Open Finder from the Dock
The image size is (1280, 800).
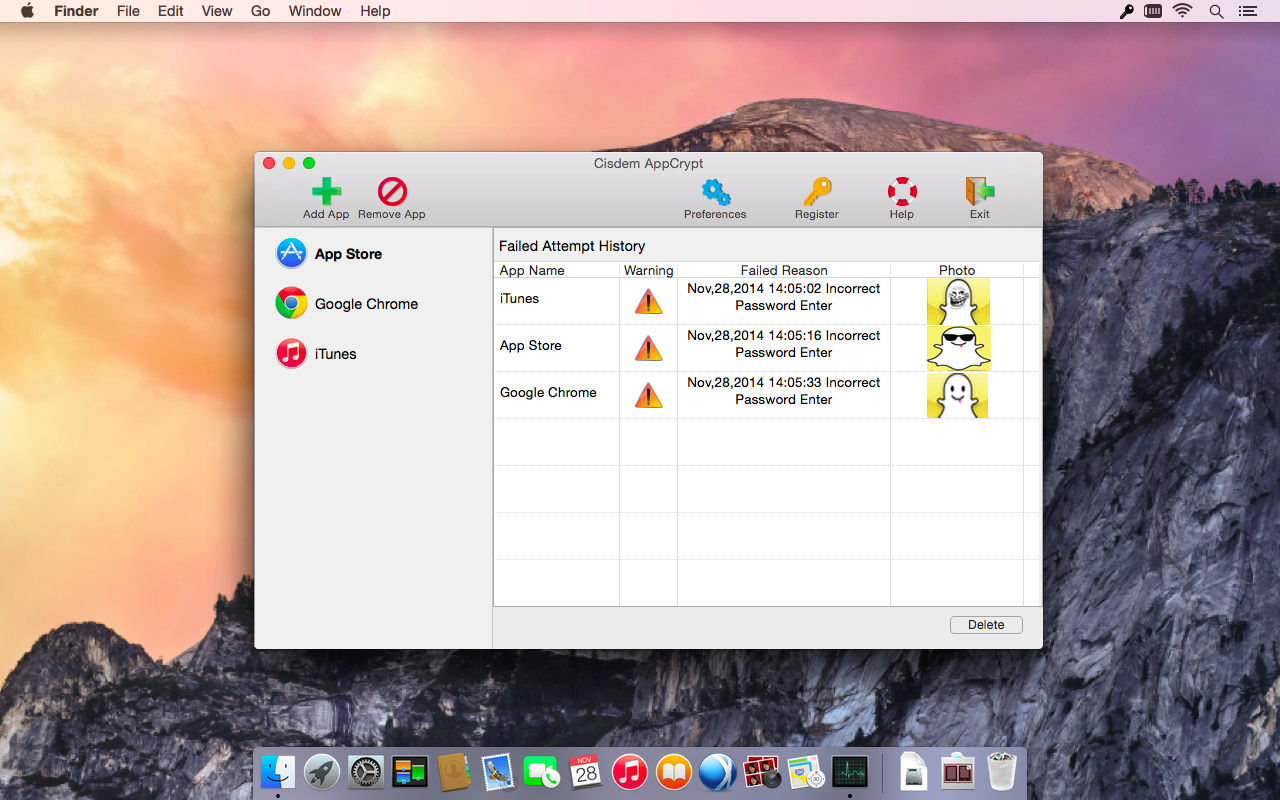[x=278, y=771]
